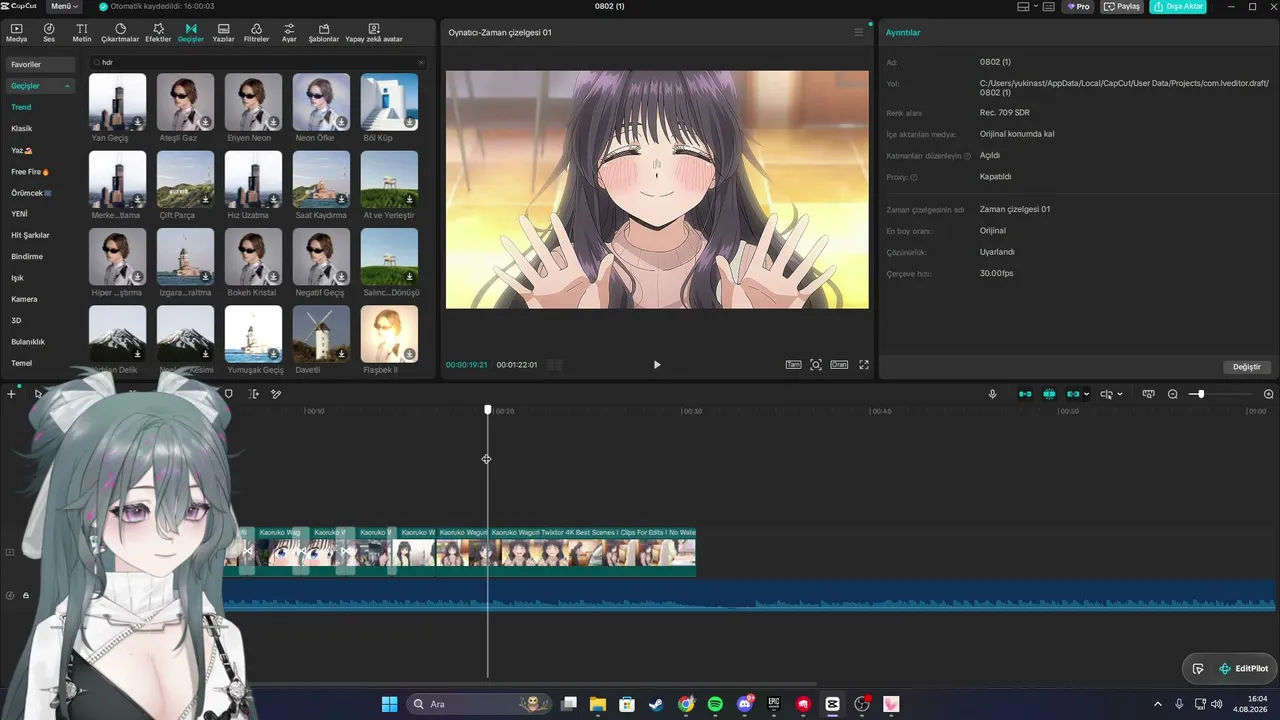Click the Paylaş share button
Viewport: 1280px width, 720px height.
[1122, 7]
